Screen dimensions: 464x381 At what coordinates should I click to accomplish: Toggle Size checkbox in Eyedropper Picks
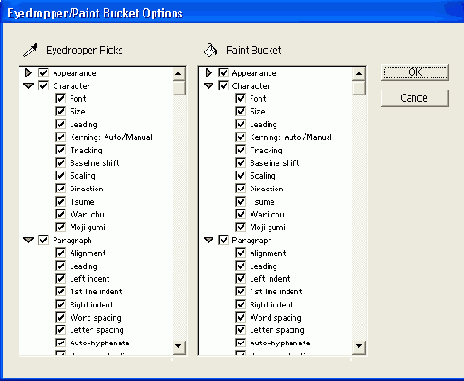(x=60, y=111)
